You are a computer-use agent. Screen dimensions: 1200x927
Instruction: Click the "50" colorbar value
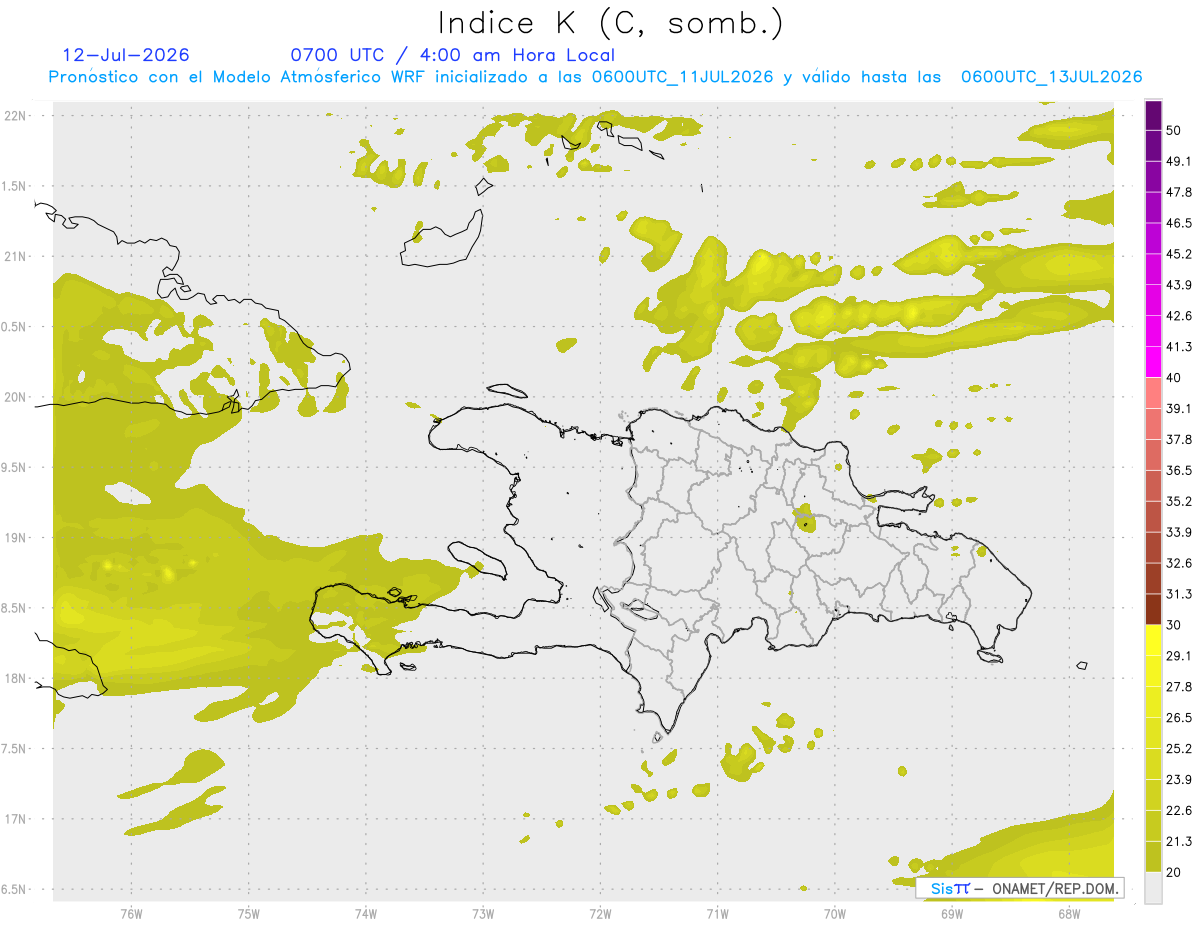(1174, 130)
